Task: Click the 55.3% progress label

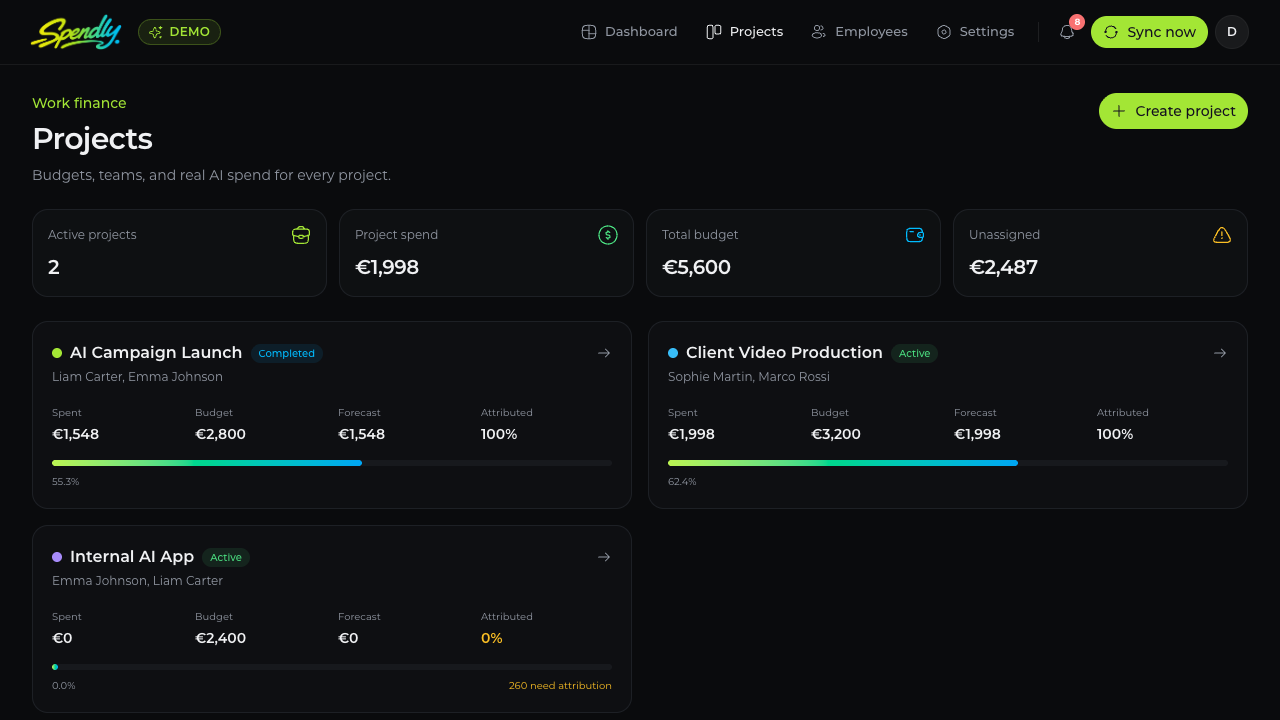Action: click(x=66, y=482)
